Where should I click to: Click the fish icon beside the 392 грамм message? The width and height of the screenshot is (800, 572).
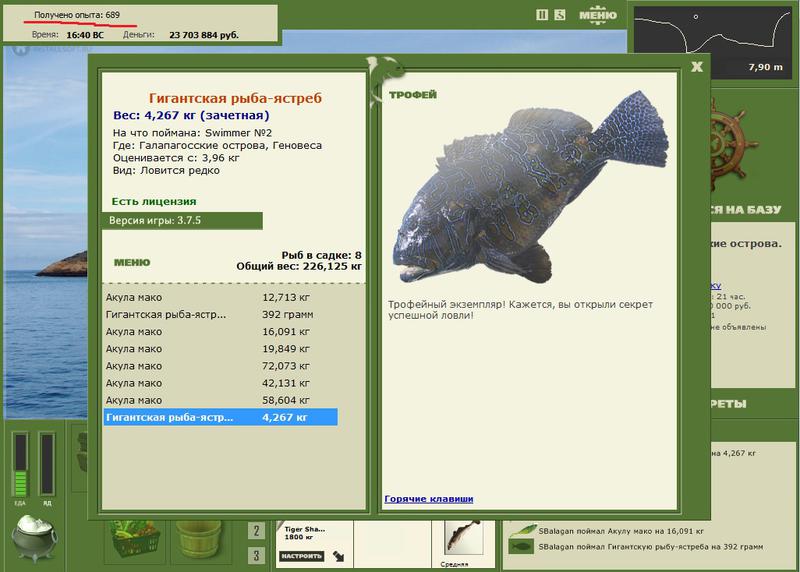pos(521,546)
